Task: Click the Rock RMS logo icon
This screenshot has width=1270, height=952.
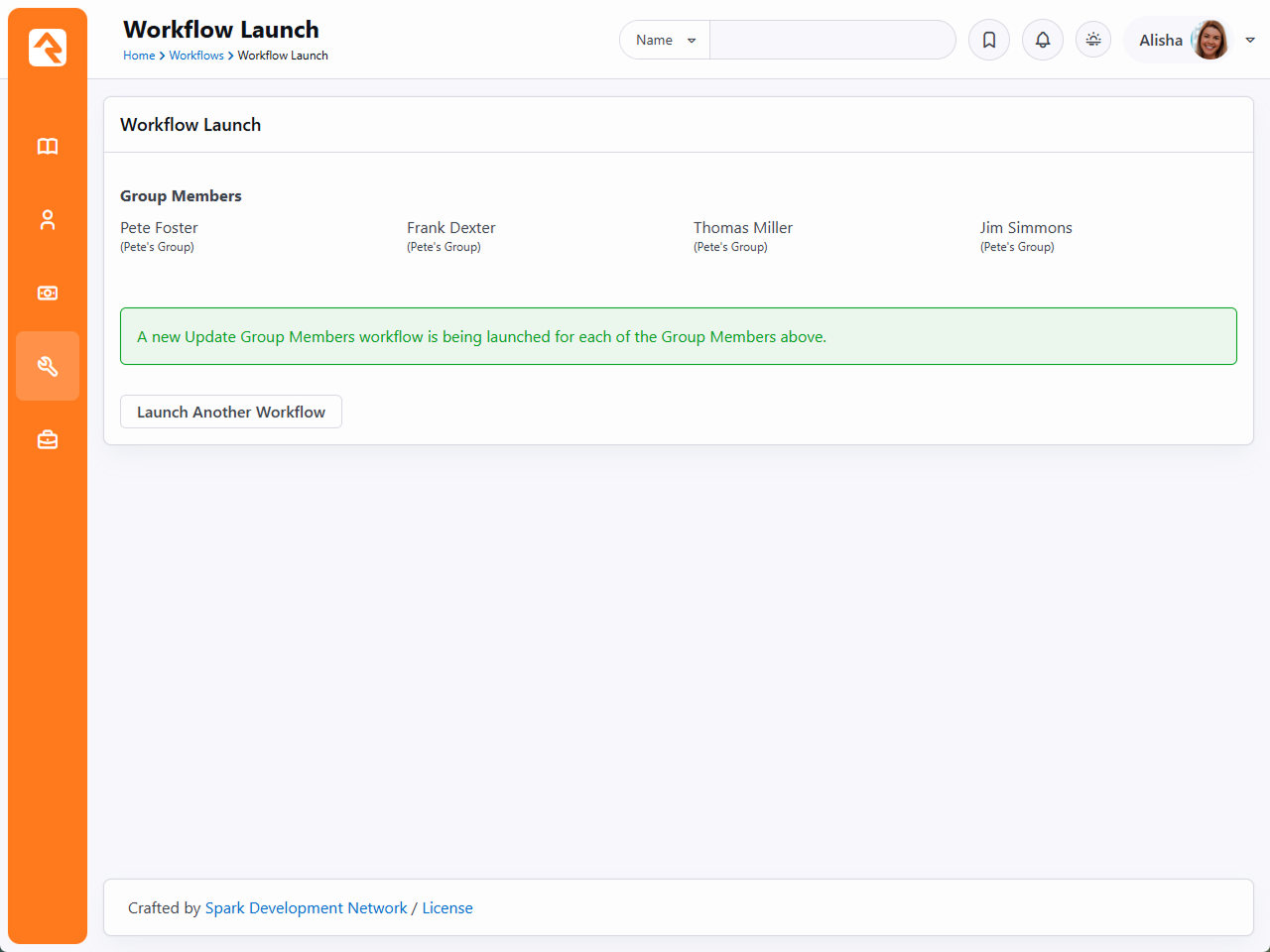Action: pyautogui.click(x=48, y=48)
